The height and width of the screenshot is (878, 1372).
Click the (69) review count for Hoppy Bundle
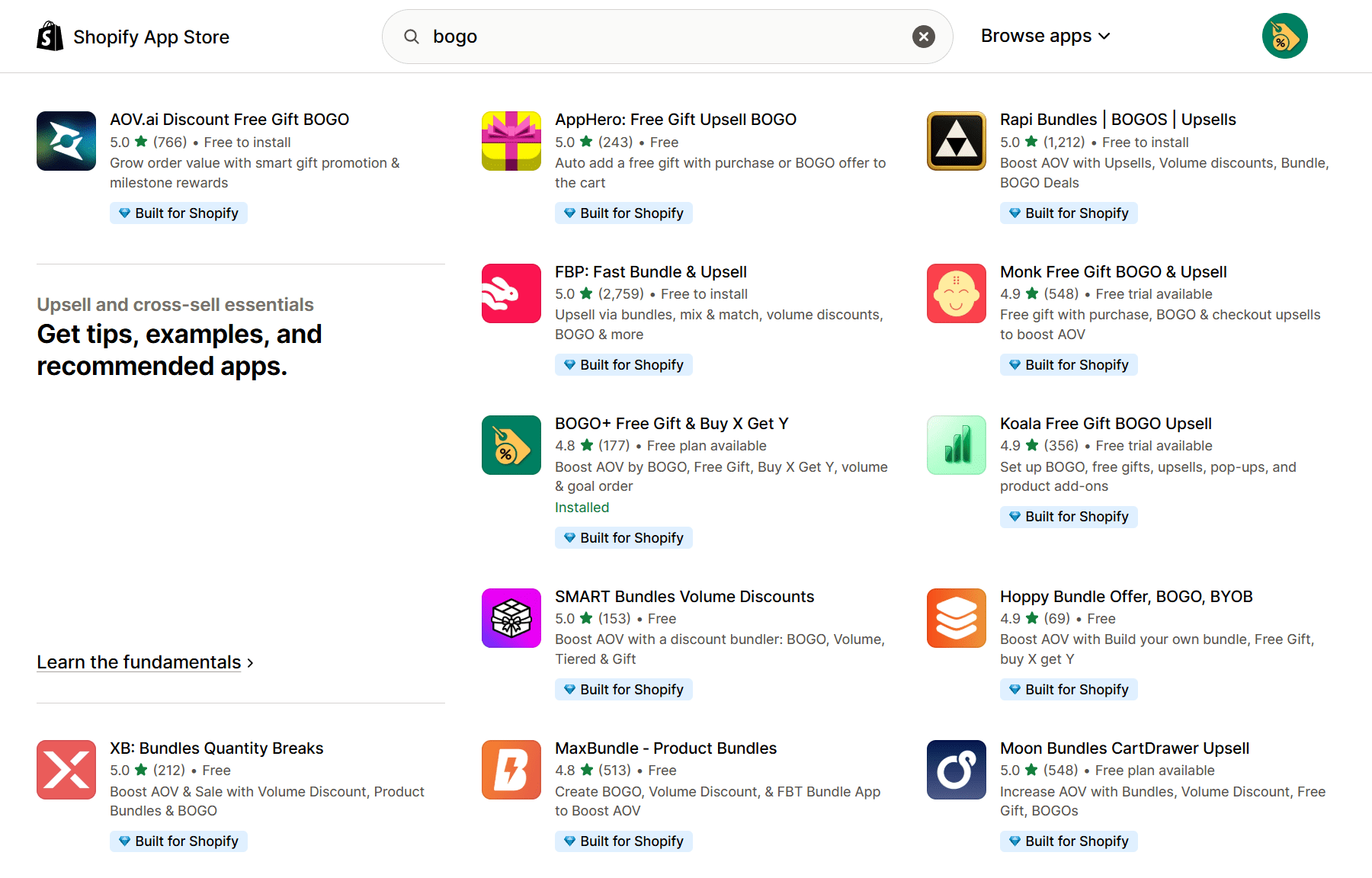click(x=1057, y=619)
